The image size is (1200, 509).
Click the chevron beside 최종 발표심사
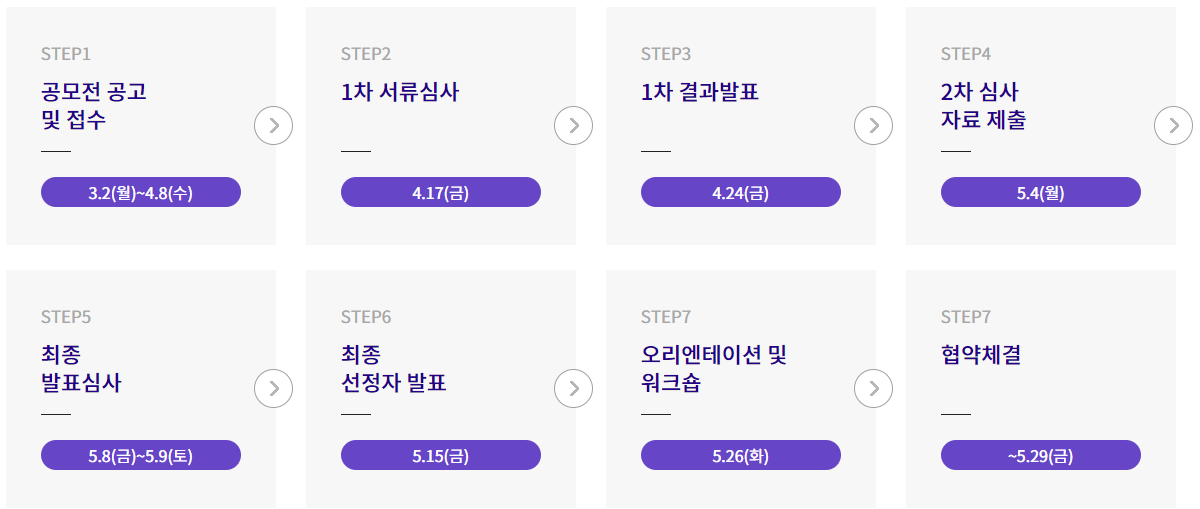tap(274, 389)
